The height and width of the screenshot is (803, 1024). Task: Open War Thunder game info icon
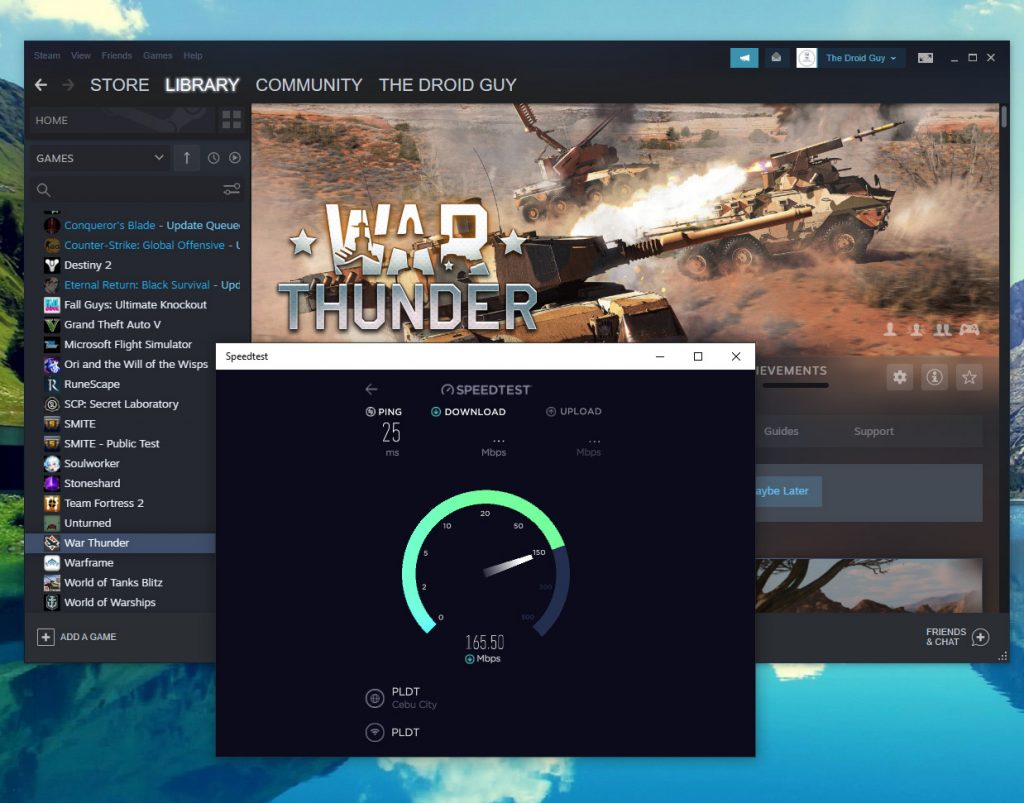[935, 377]
